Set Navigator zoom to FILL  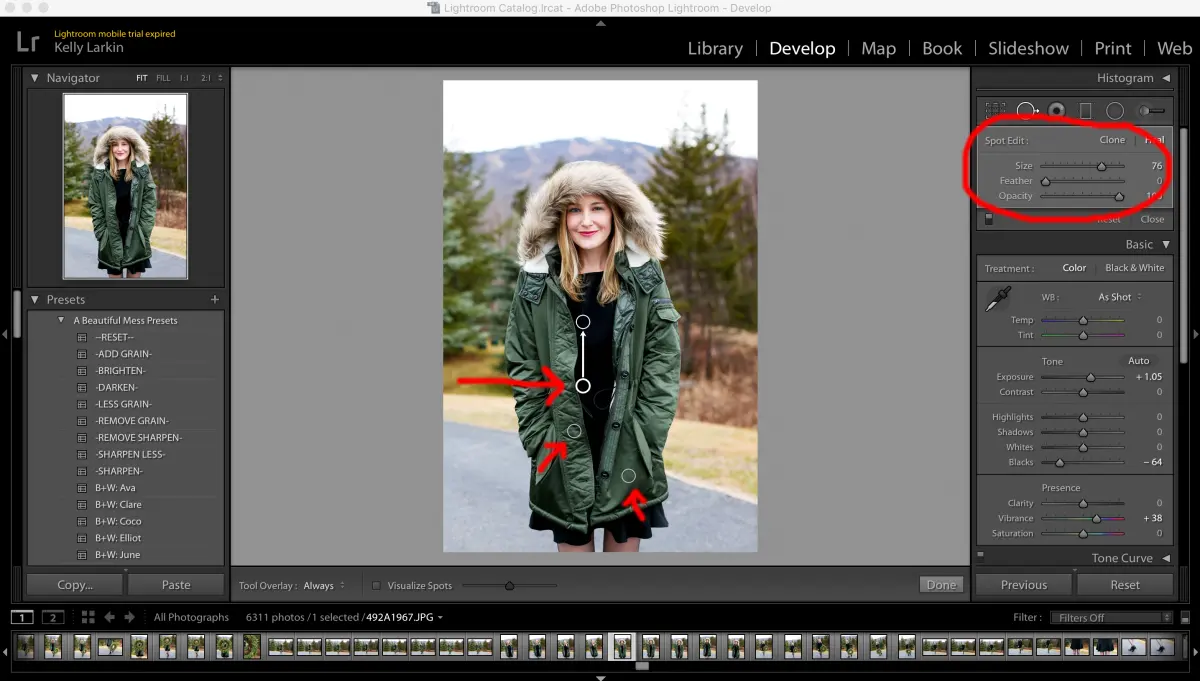point(163,78)
